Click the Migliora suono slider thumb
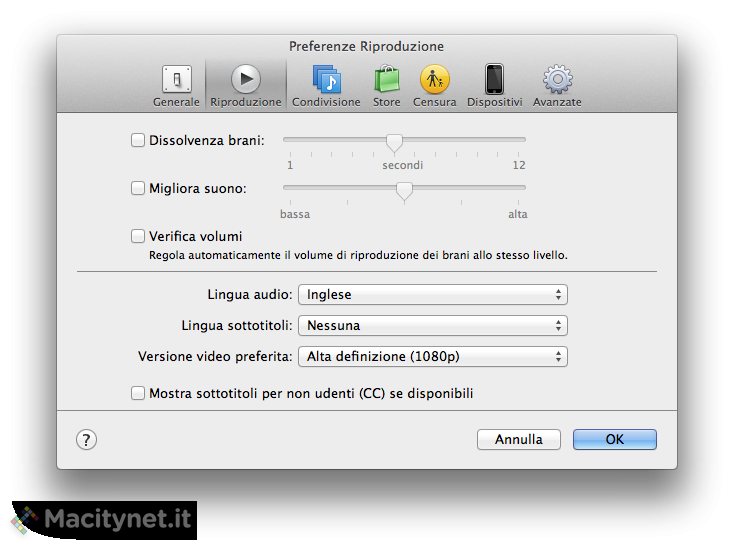Screen dimensions: 734x548 [404, 190]
